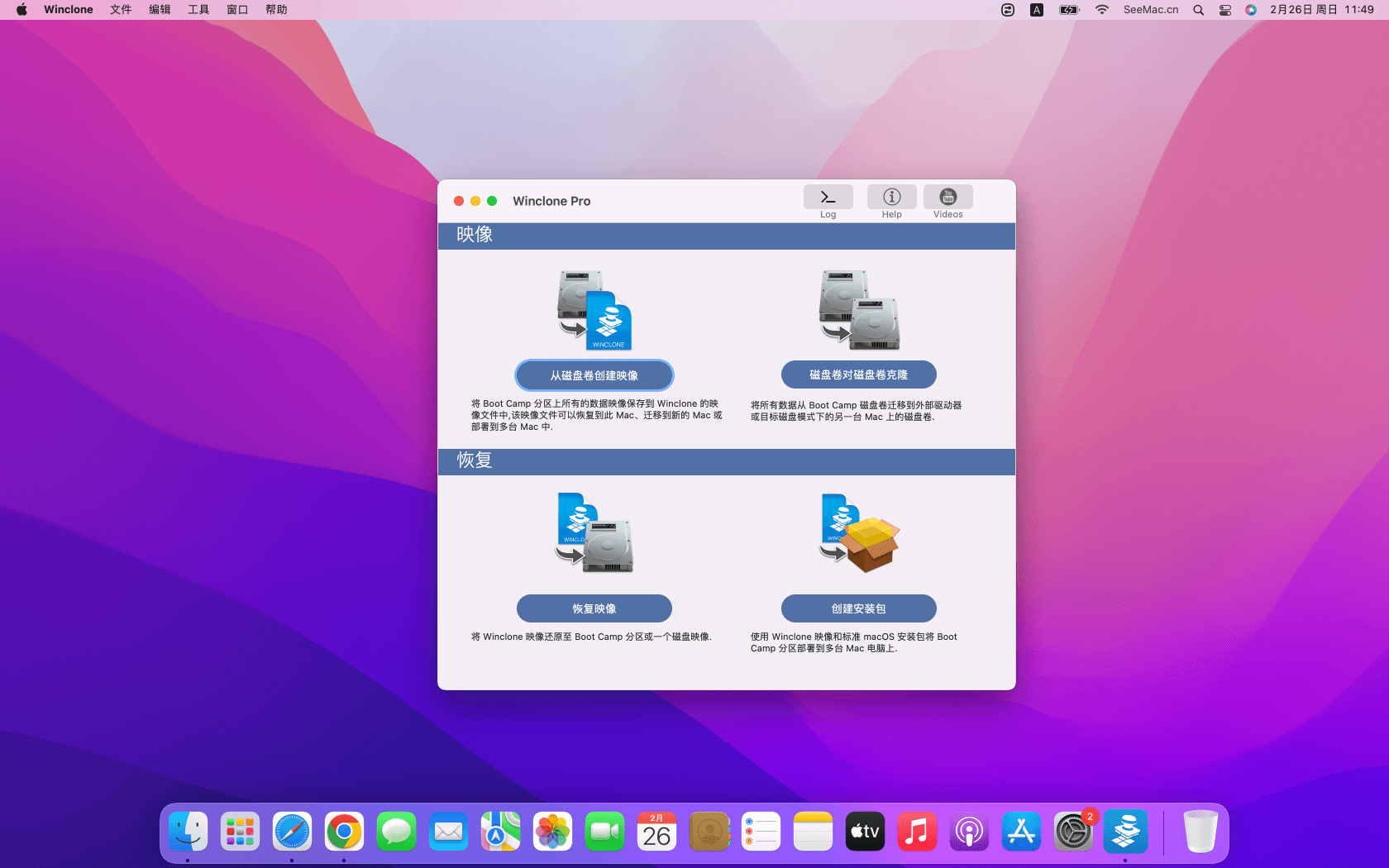This screenshot has width=1389, height=868.
Task: Launch System Preferences from the Dock
Action: coord(1072,832)
